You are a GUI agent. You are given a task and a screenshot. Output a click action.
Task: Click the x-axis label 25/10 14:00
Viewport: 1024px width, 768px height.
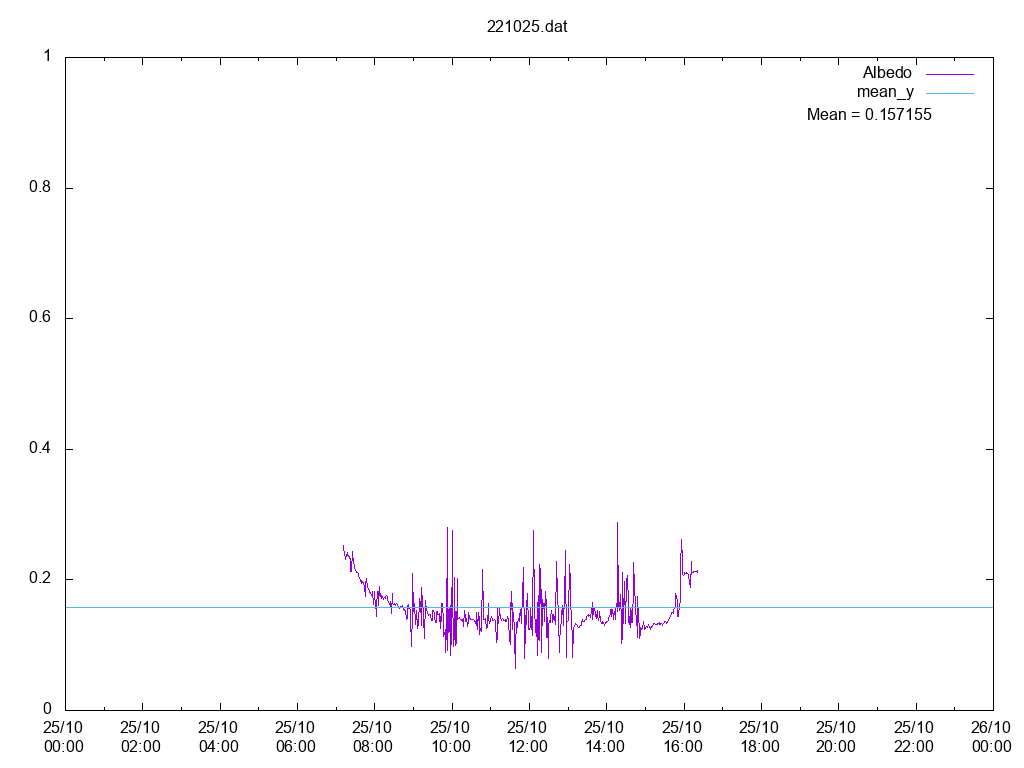[x=604, y=737]
